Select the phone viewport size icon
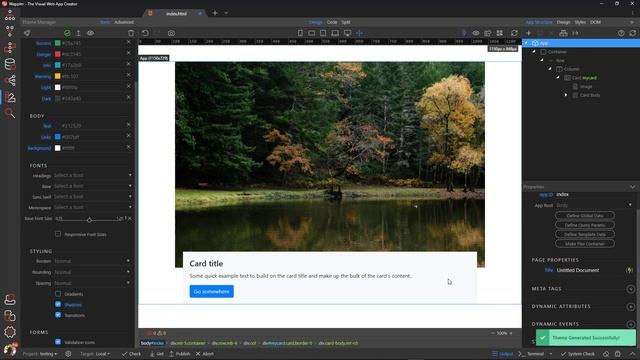640x360 pixels. pos(300,33)
